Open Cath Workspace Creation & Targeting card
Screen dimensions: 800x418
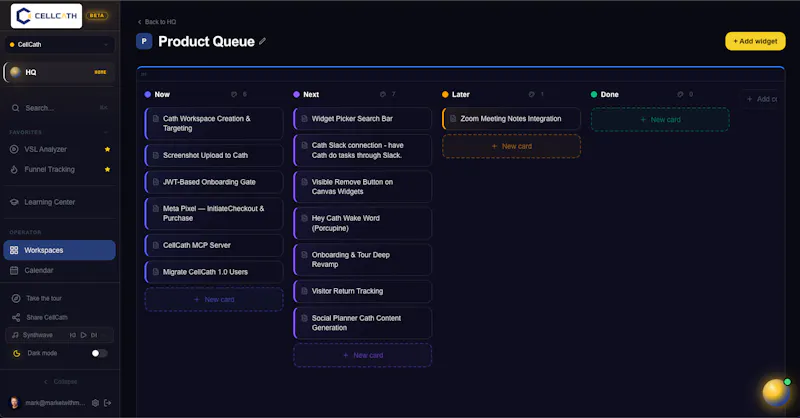tap(214, 124)
